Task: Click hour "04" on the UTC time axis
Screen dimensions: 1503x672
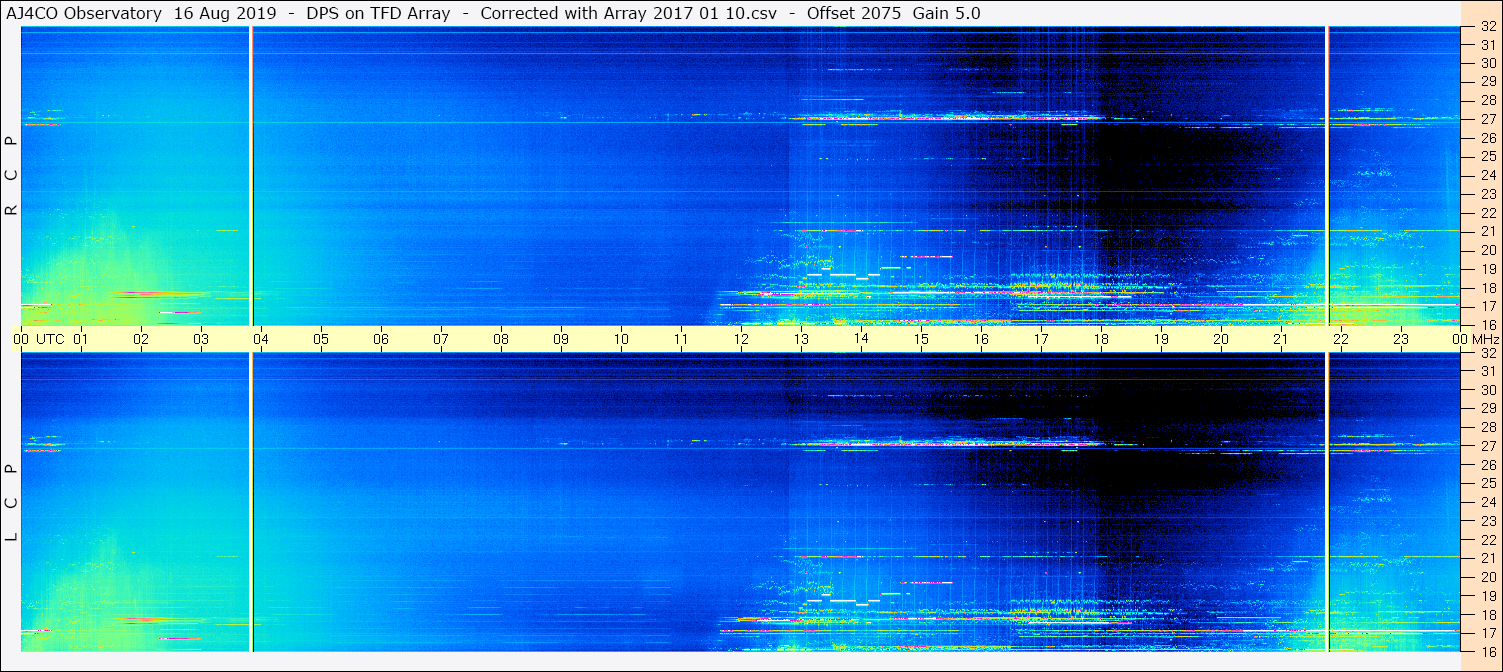Action: pos(261,339)
